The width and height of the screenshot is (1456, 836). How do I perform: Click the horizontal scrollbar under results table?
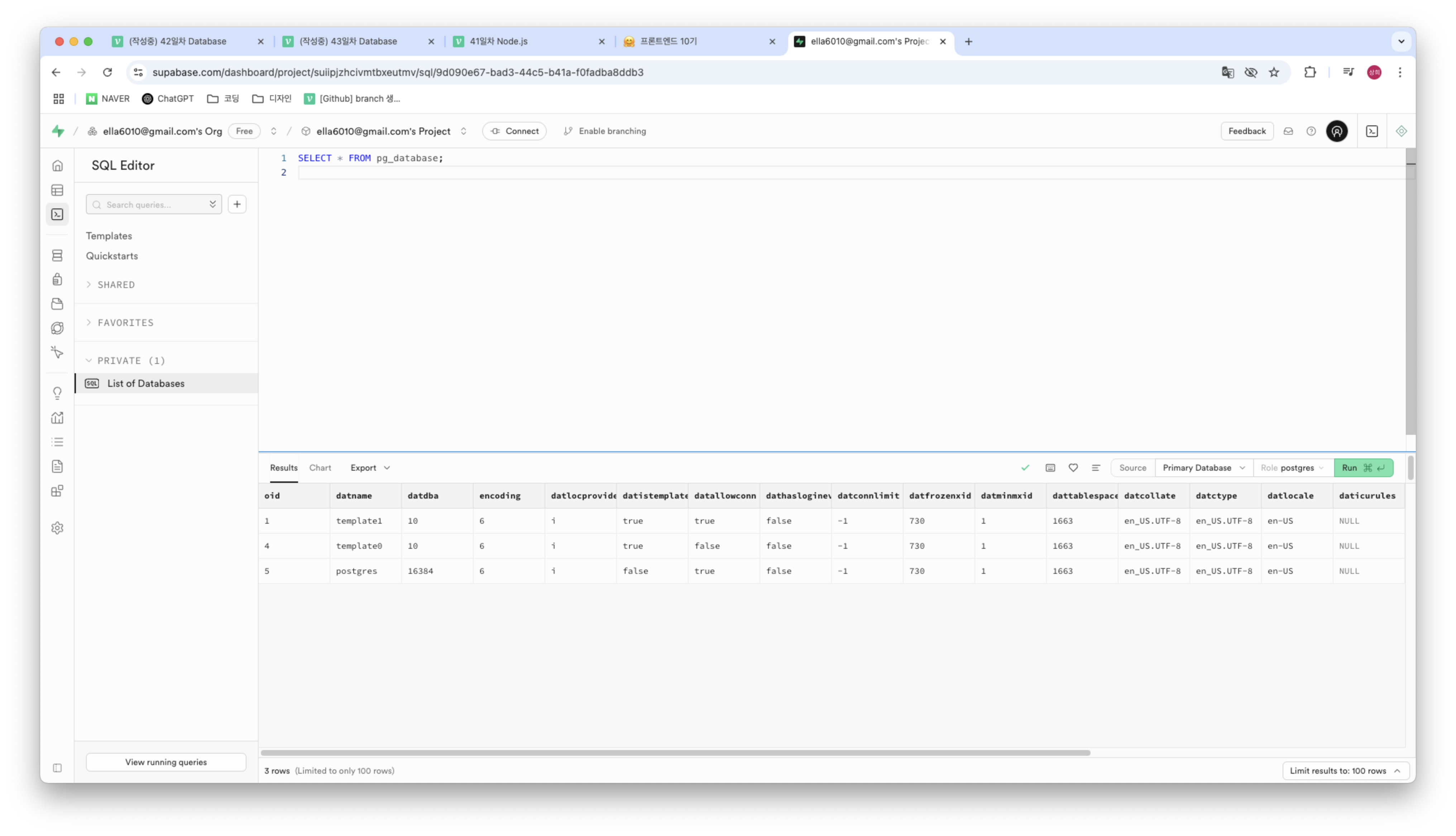[675, 753]
